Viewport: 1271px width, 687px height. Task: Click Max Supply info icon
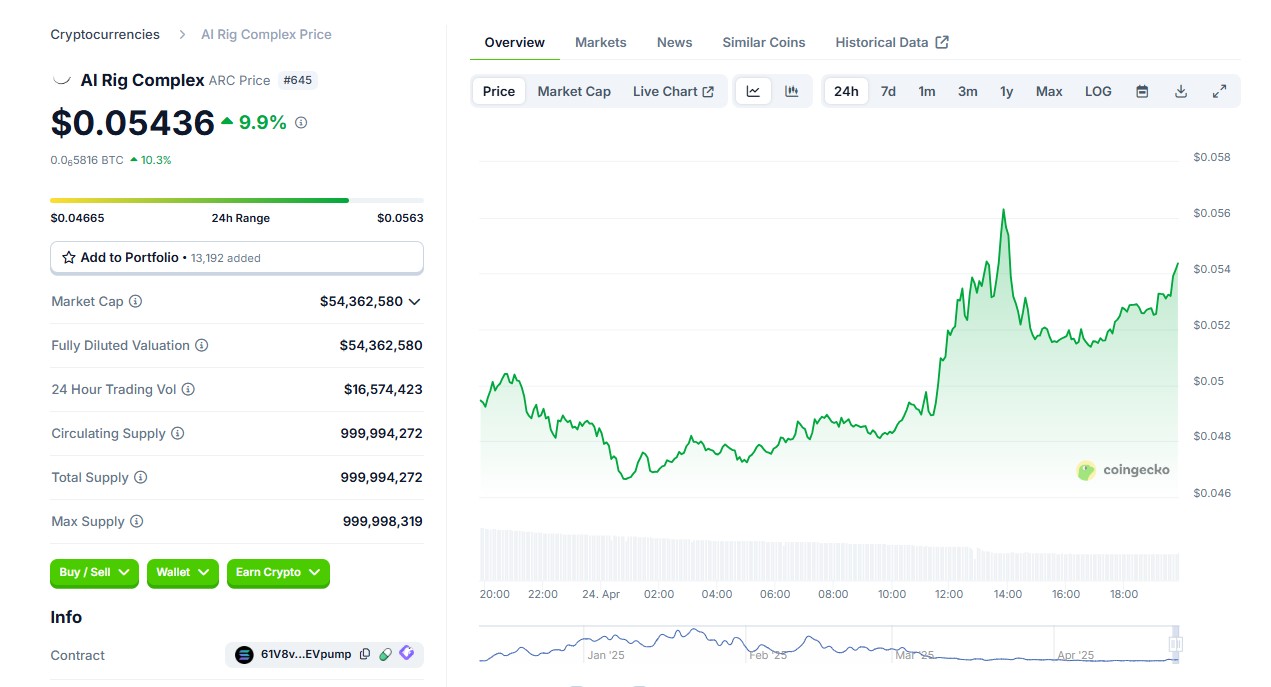(137, 521)
